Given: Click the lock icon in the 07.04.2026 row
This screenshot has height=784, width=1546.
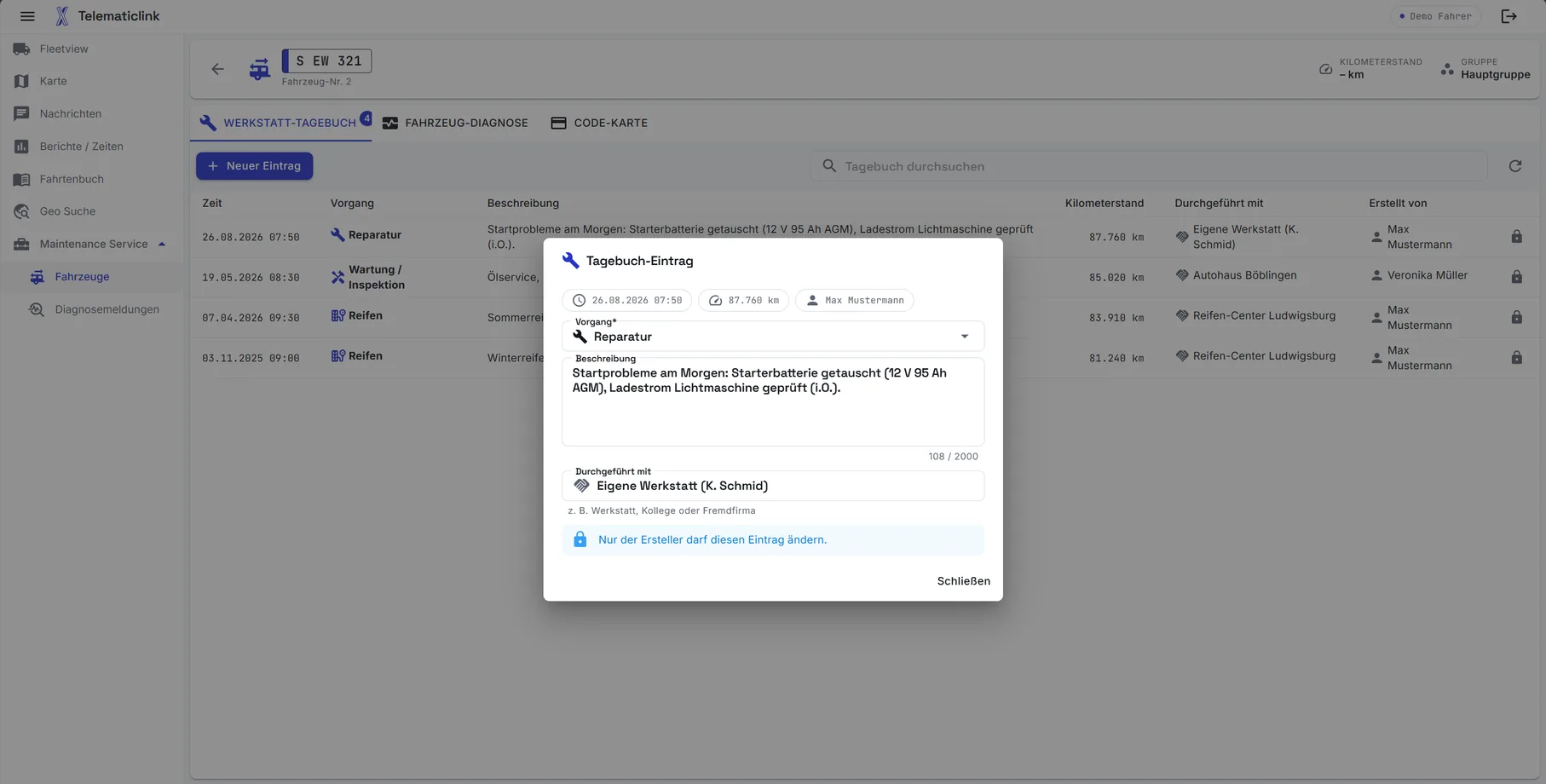Looking at the screenshot, I should [1517, 317].
